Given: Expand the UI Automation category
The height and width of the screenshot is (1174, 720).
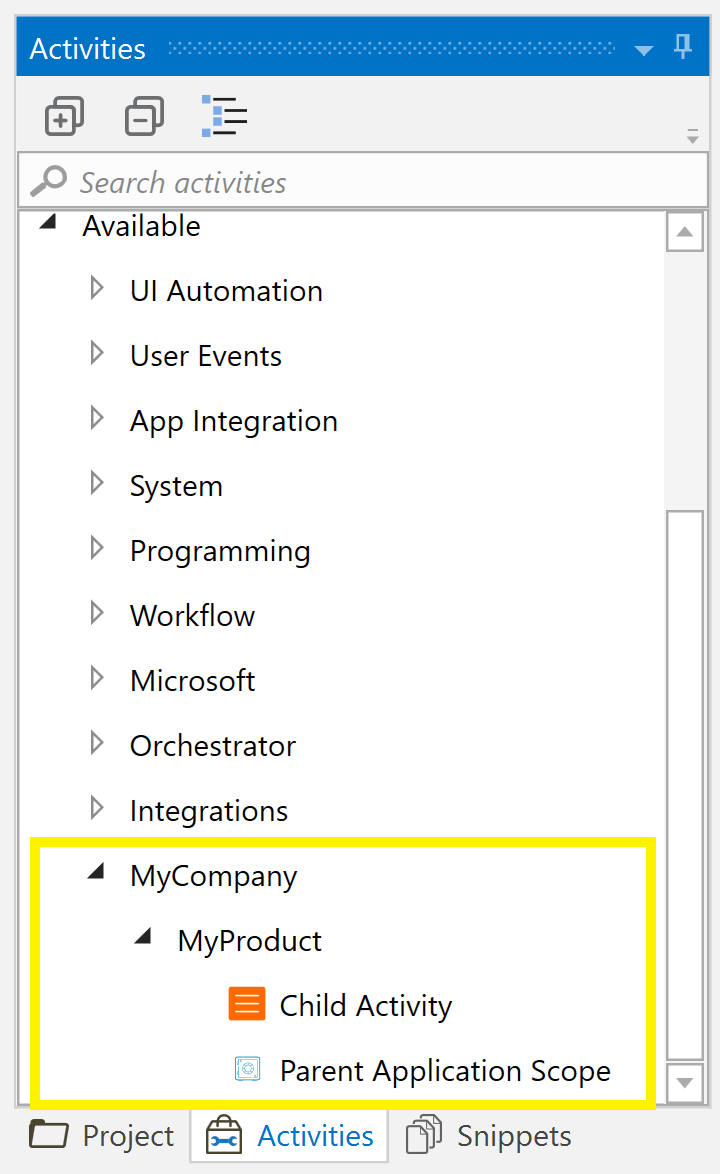Looking at the screenshot, I should click(96, 287).
